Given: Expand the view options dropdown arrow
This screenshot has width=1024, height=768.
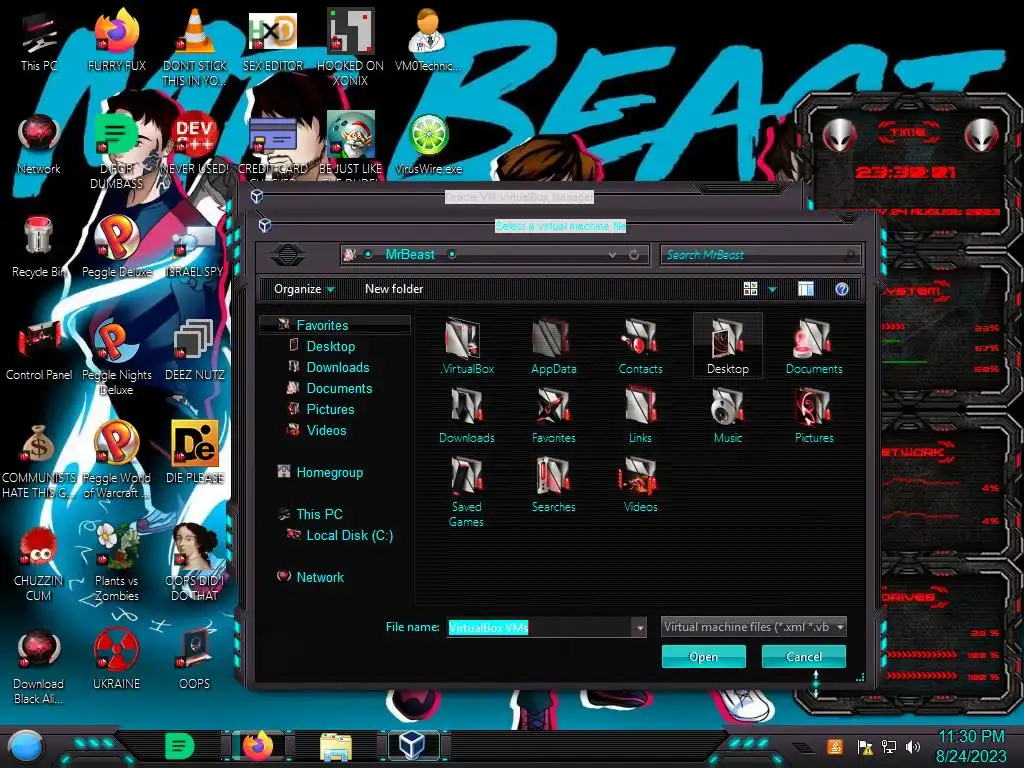Looking at the screenshot, I should 773,289.
